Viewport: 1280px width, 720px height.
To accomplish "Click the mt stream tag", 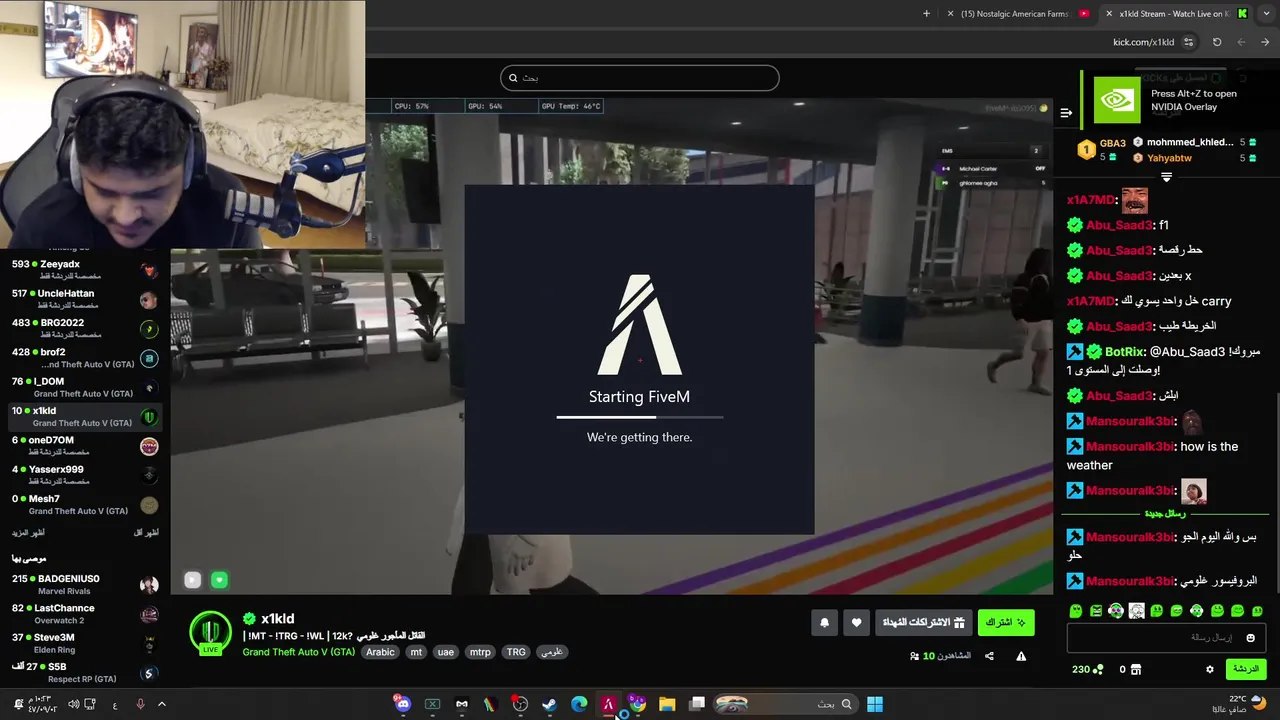I will 416,652.
